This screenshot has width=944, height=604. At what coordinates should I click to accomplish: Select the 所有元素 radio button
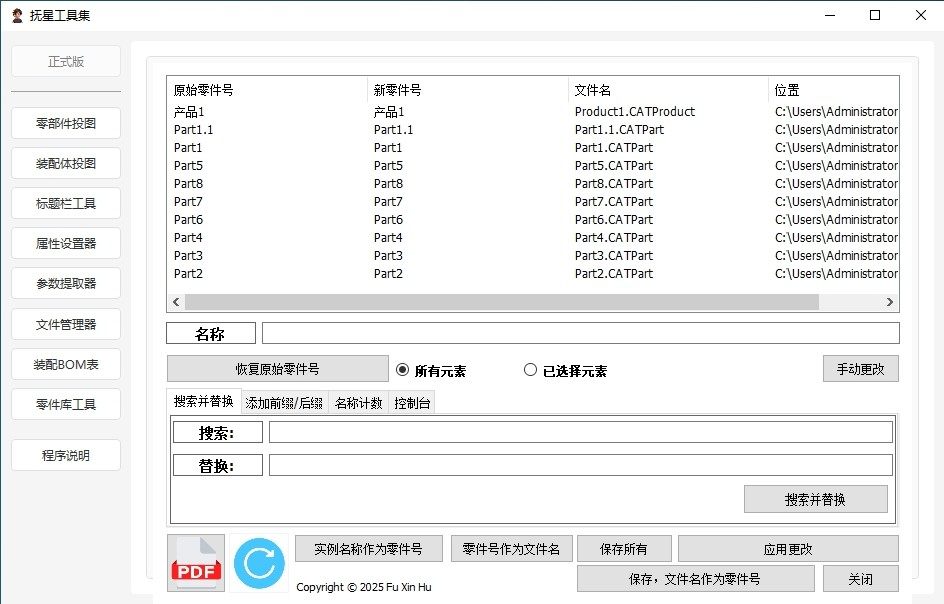[403, 370]
